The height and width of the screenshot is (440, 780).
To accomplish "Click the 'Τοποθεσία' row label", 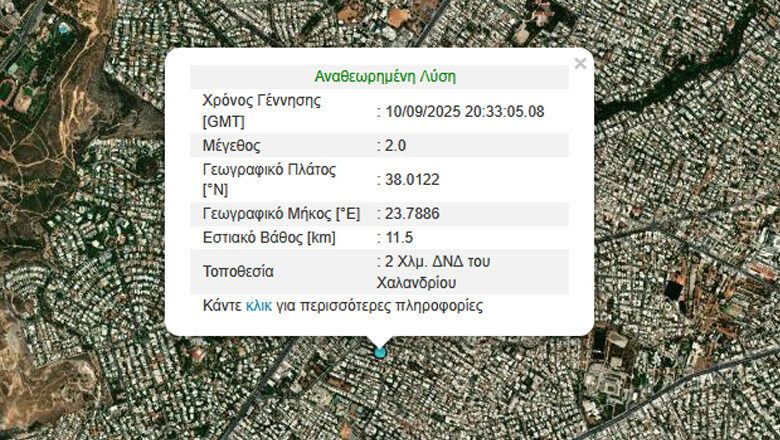I will pos(237,271).
